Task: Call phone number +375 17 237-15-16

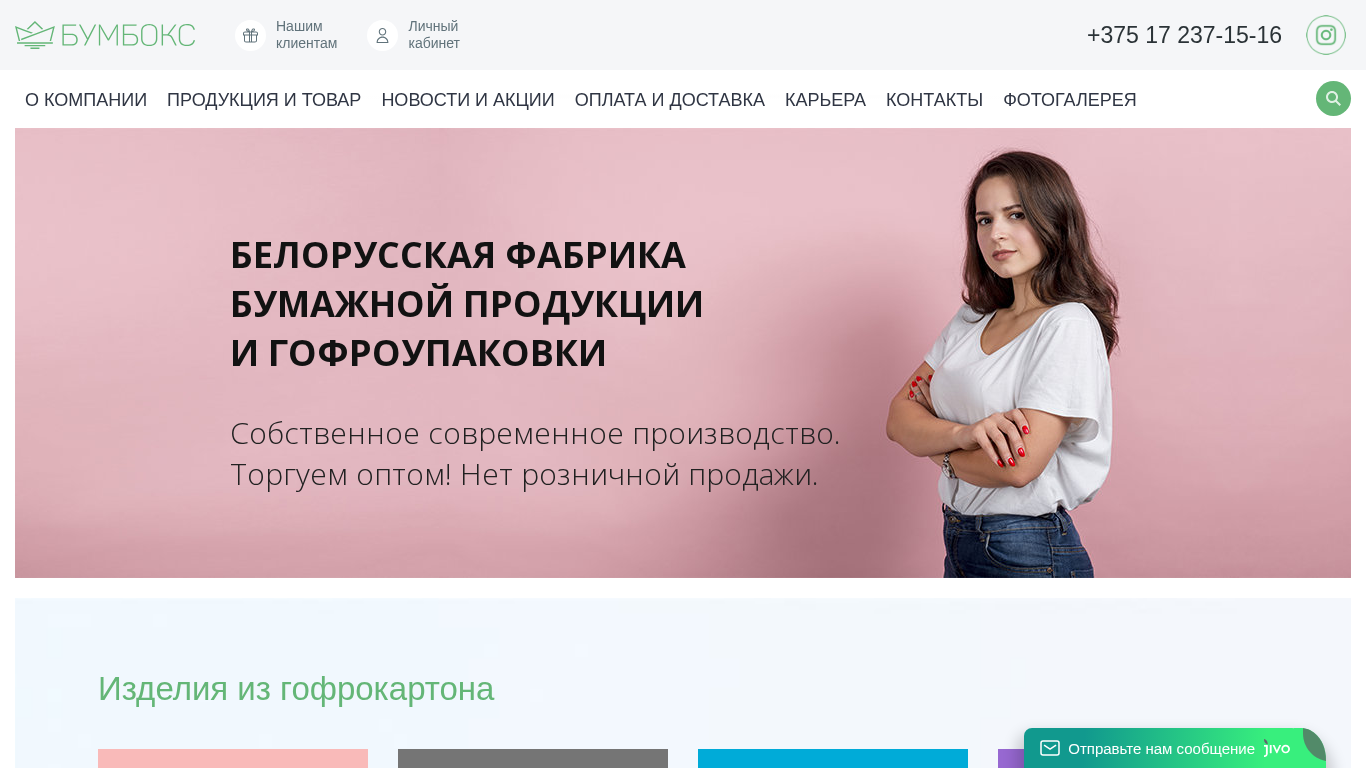Action: click(1184, 35)
